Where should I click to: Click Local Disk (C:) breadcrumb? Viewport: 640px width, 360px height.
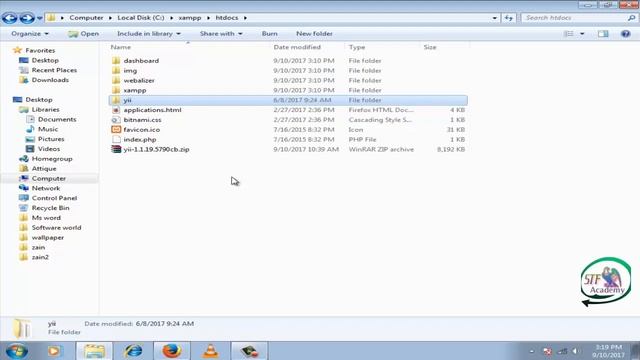coord(141,18)
